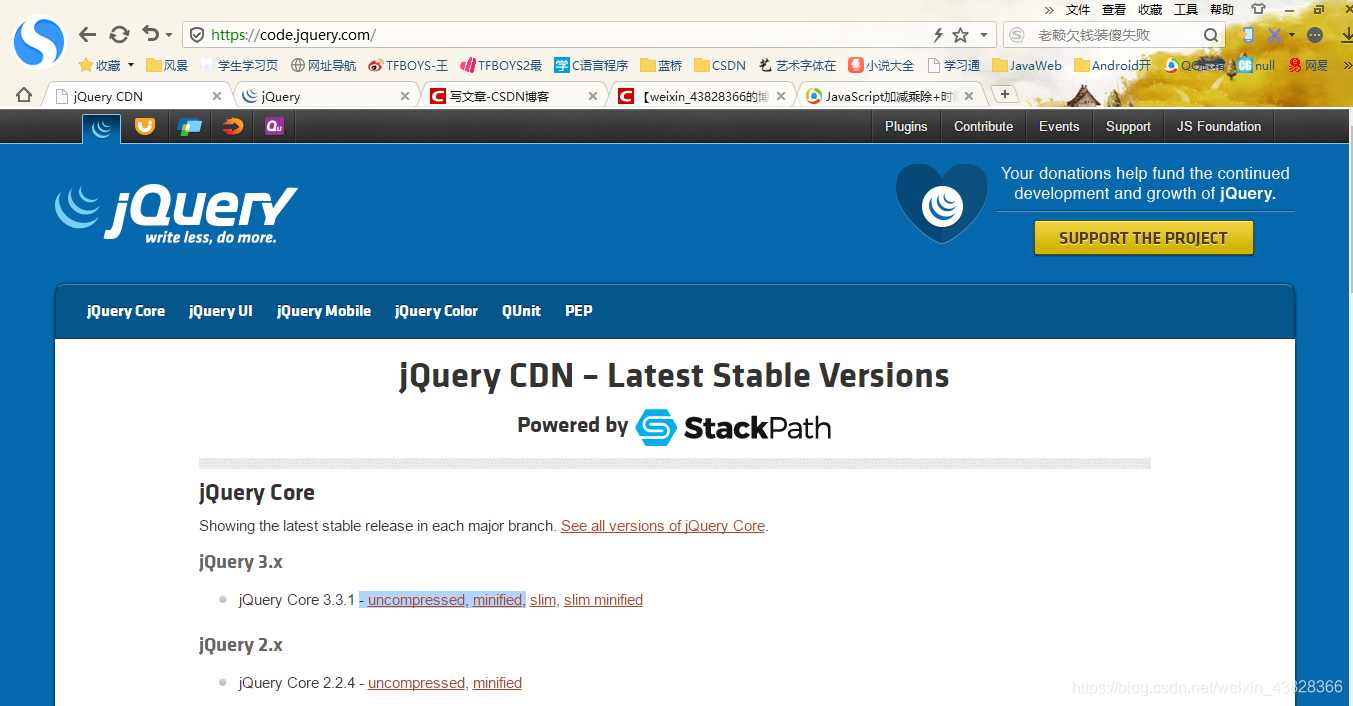Screen dimensions: 1353x706
Task: Open the 网址导航 bookmark
Action: (x=323, y=65)
